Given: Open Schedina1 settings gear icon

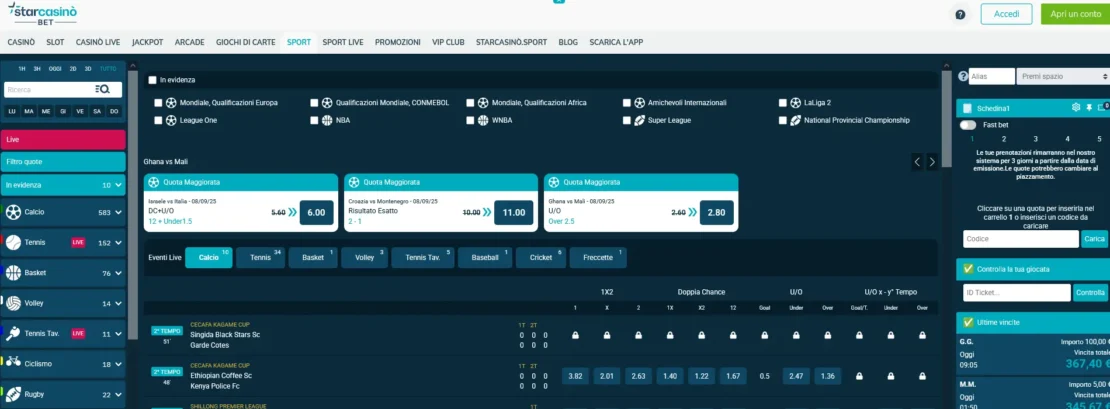Looking at the screenshot, I should click(x=1075, y=107).
